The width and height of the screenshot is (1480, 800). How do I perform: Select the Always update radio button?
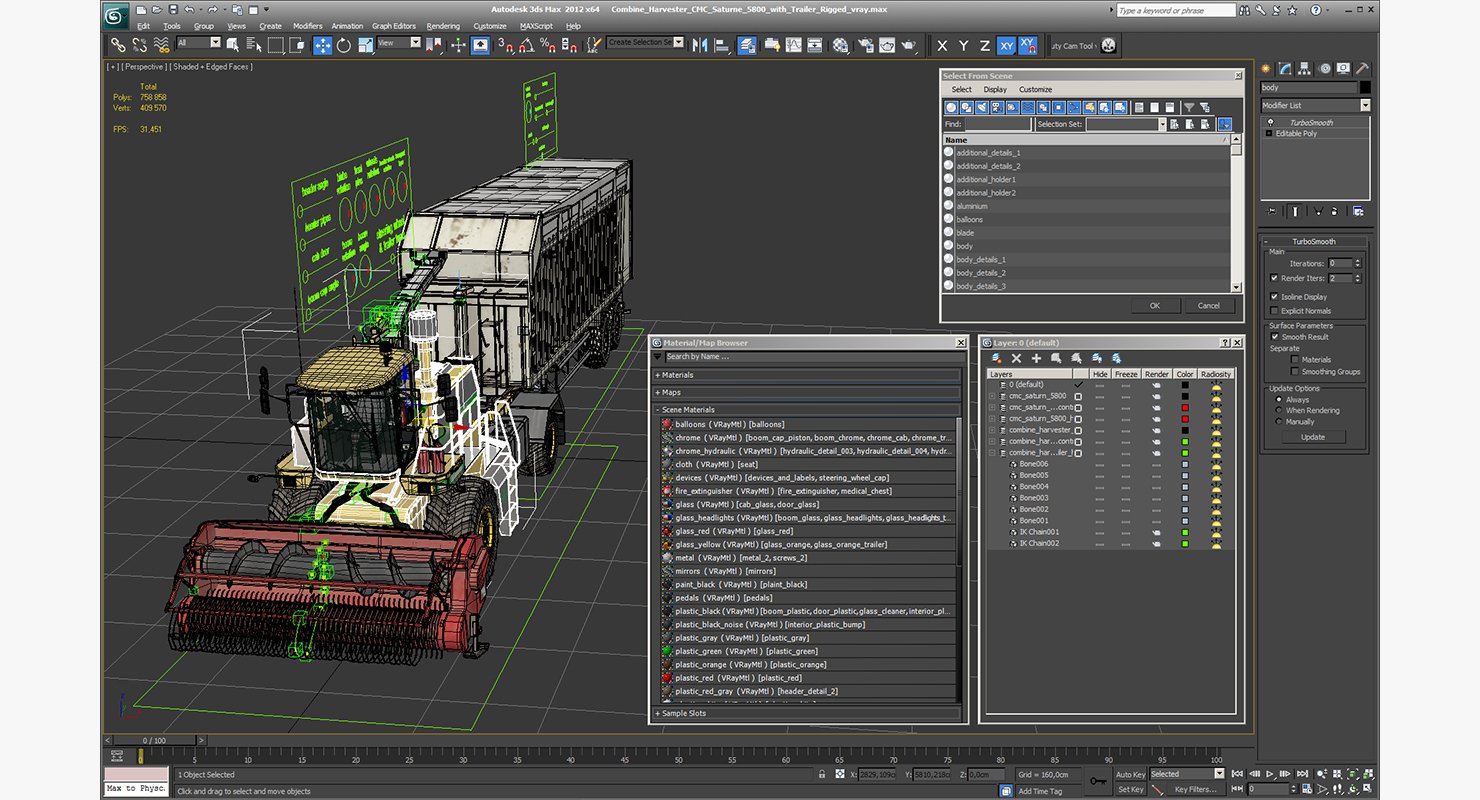tap(1278, 400)
